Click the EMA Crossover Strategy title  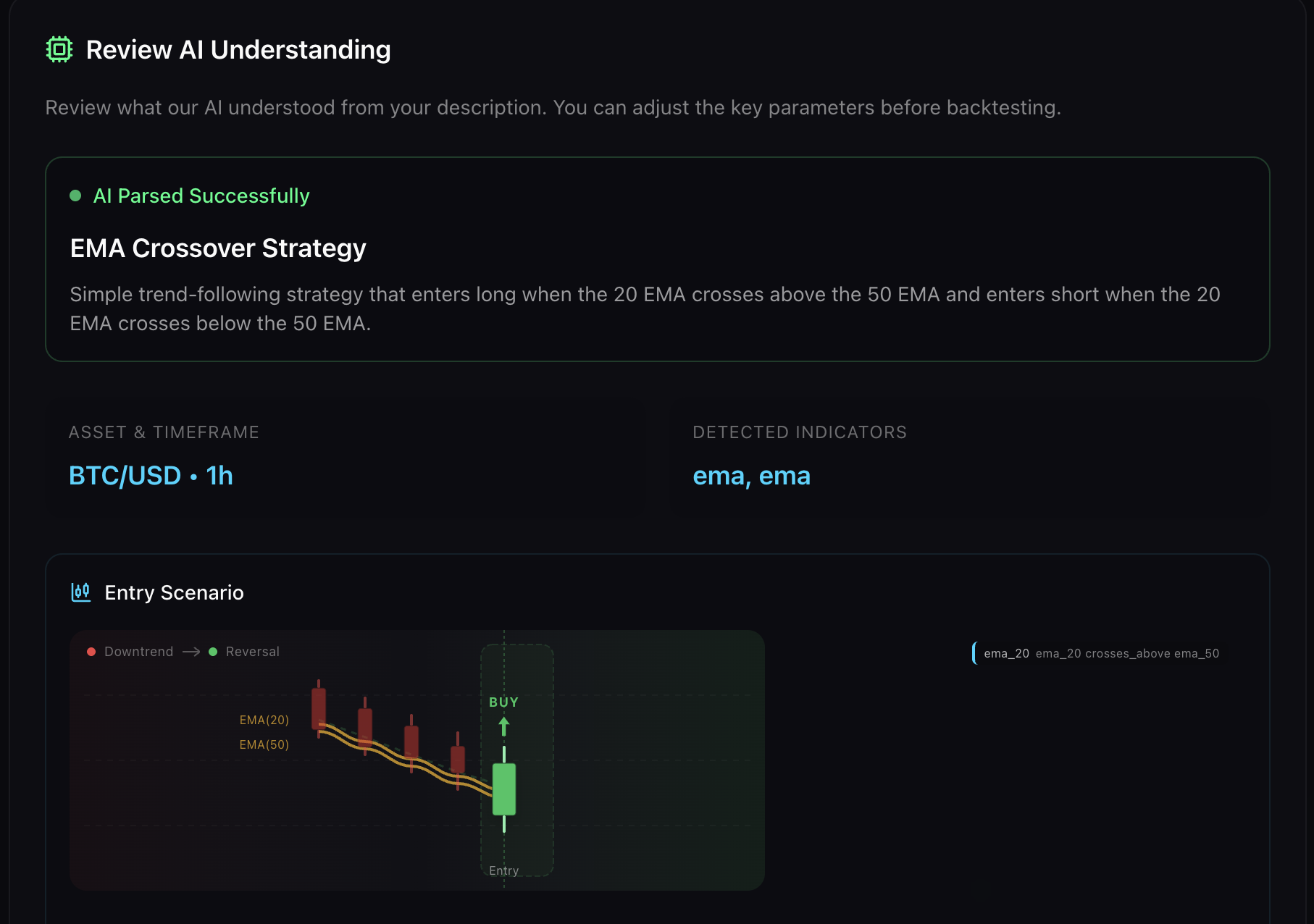pyautogui.click(x=218, y=248)
